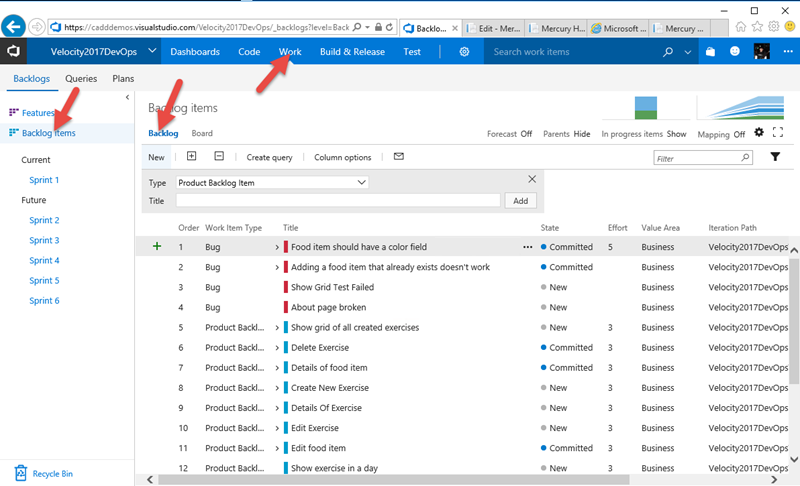Screen dimensions: 800x486
Task: Click the velocity chart thumbnail
Action: [645, 108]
